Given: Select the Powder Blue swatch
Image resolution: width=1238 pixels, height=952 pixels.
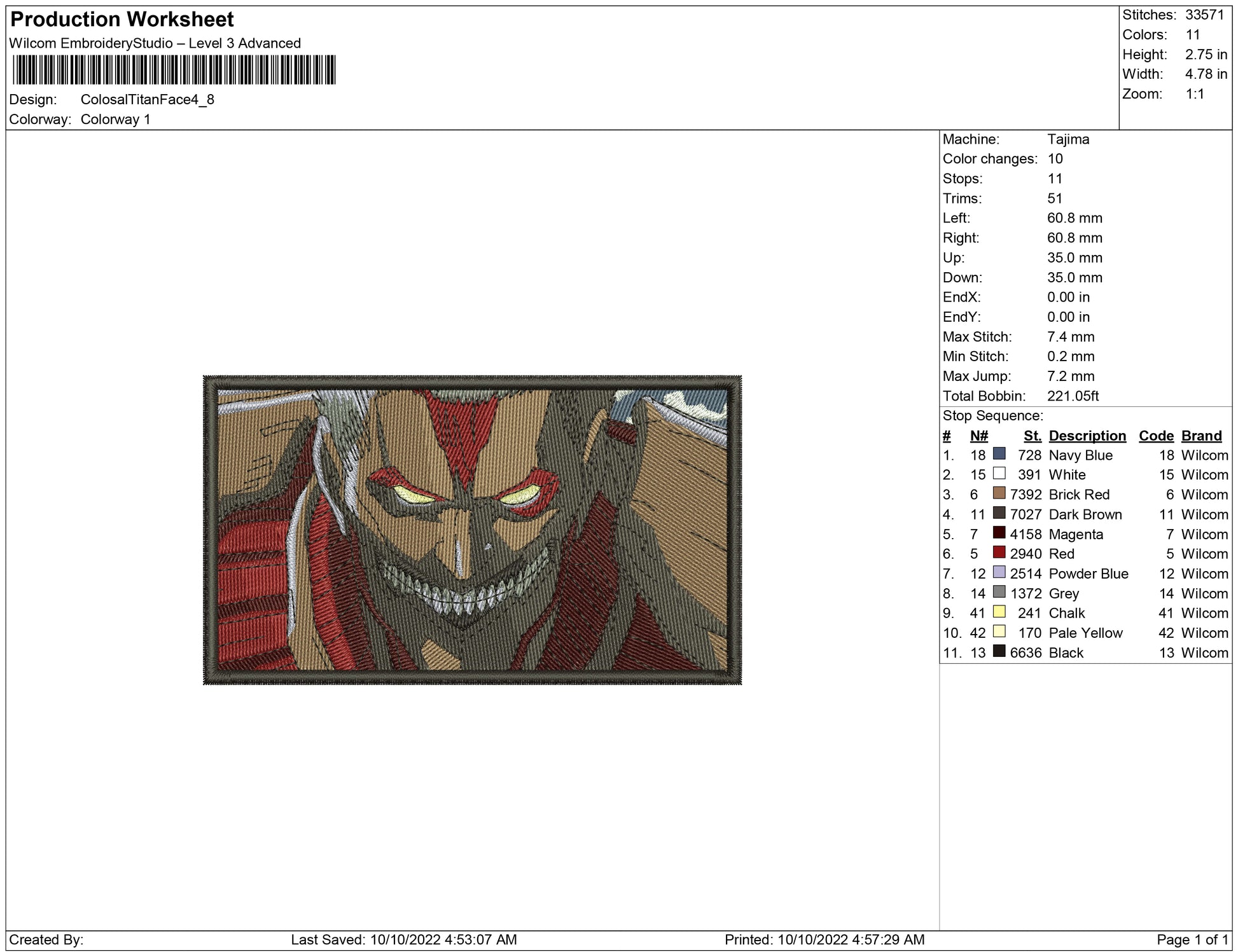Looking at the screenshot, I should [999, 572].
